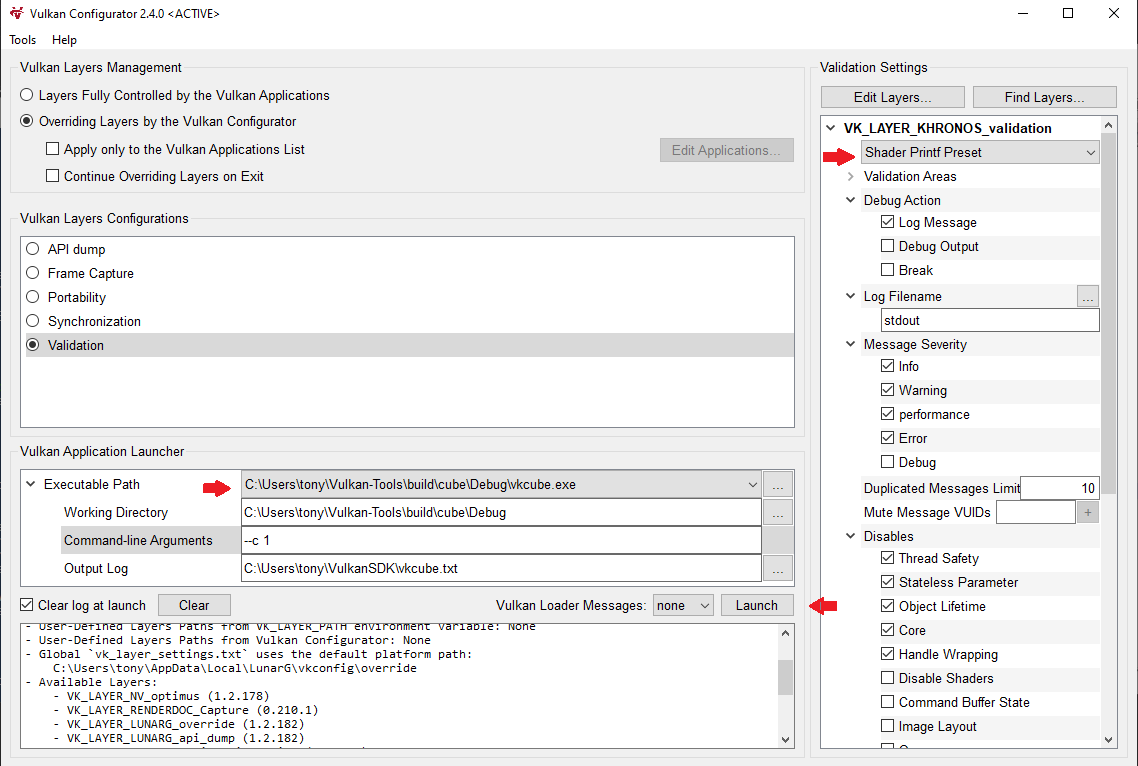Click the Find Layers button

click(x=1044, y=97)
